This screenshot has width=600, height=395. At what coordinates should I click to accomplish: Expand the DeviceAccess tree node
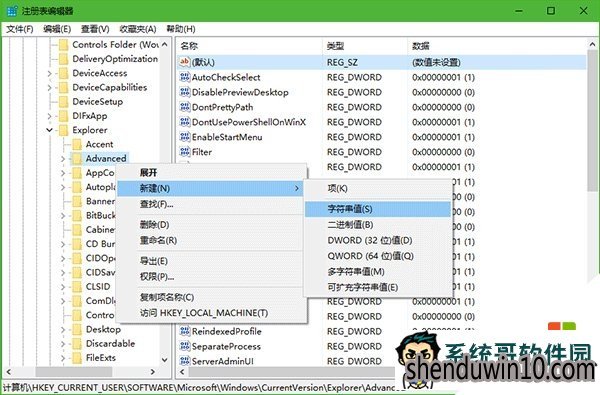tap(49, 73)
